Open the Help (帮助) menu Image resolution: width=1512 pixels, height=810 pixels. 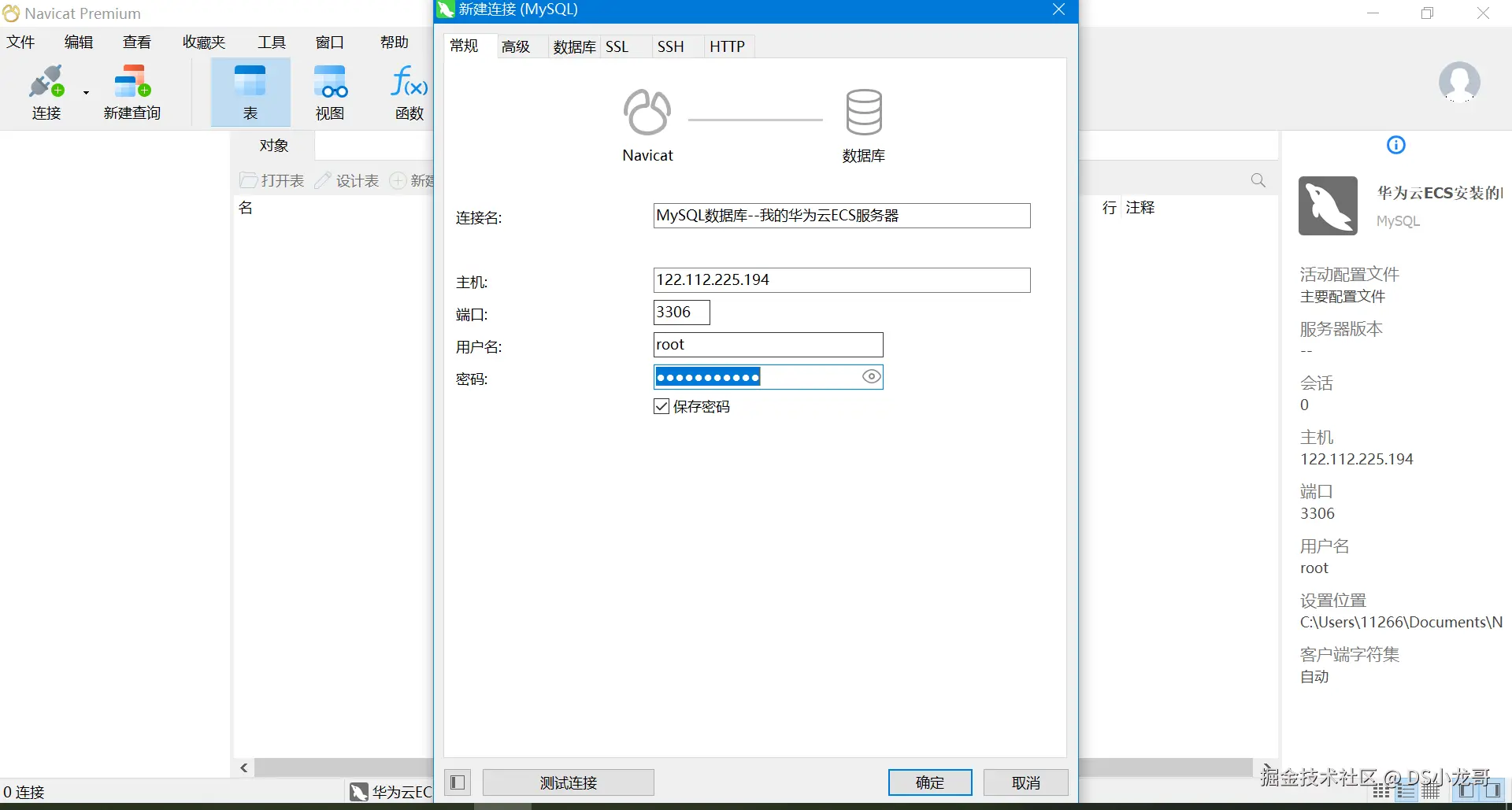395,42
